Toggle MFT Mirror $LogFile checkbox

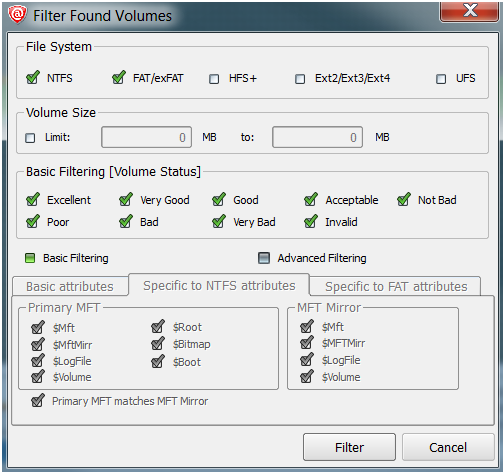pyautogui.click(x=307, y=360)
